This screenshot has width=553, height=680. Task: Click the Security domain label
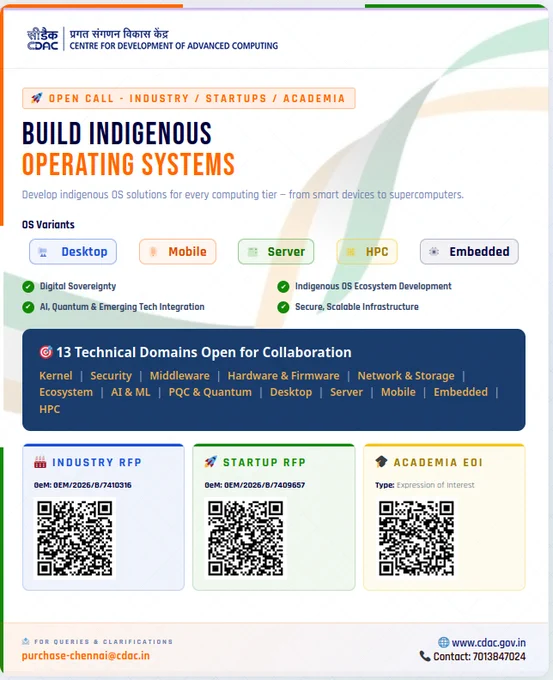click(111, 376)
